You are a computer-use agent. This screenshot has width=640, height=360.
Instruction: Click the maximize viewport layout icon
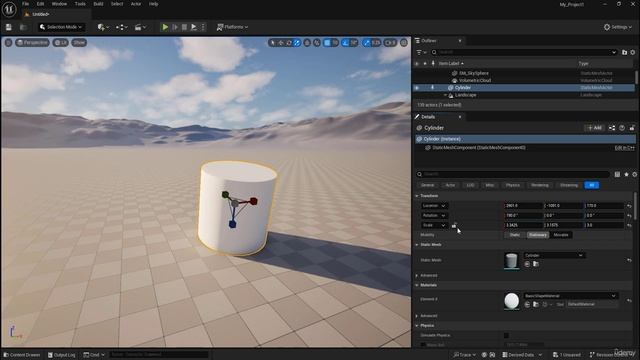[404, 42]
